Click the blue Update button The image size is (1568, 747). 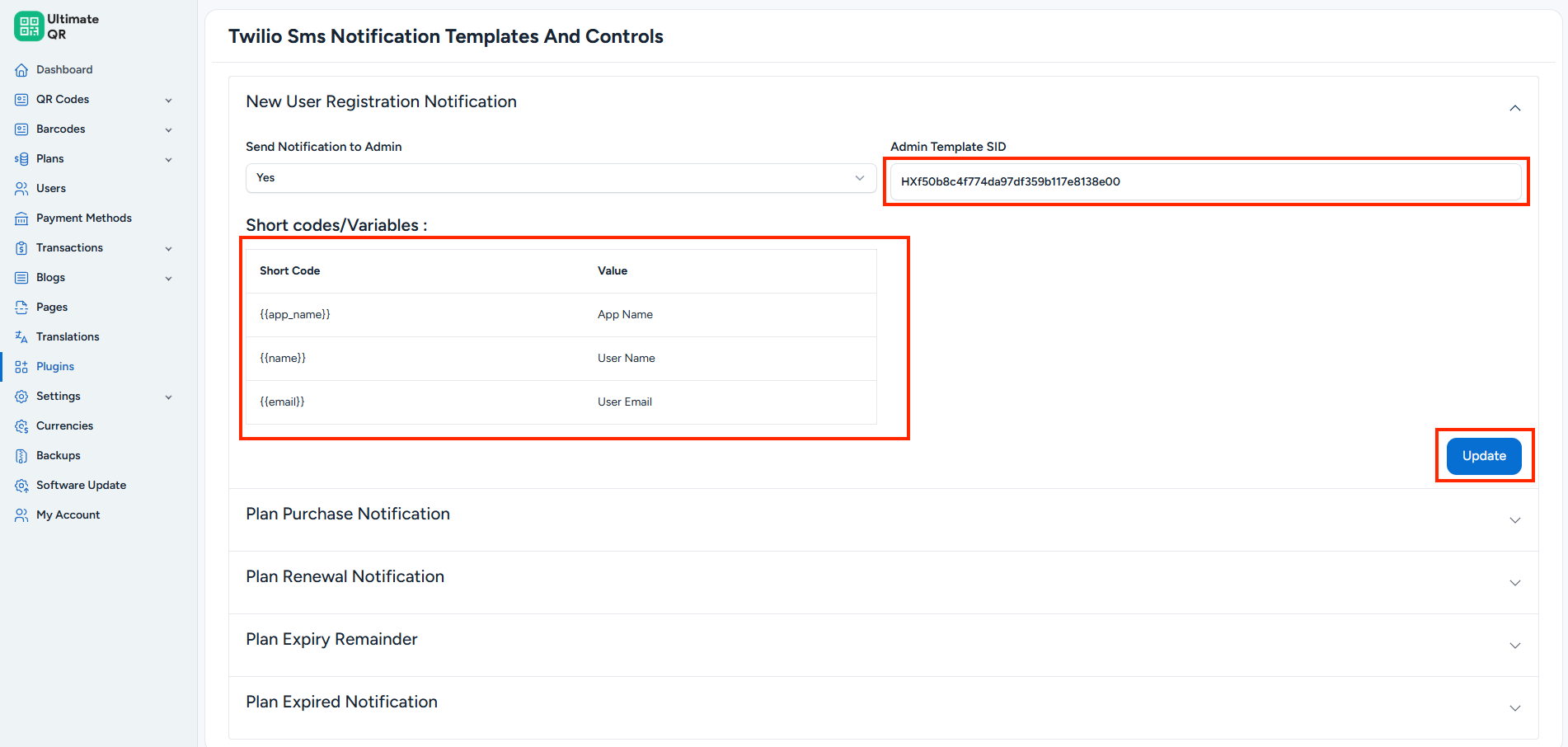(x=1484, y=456)
